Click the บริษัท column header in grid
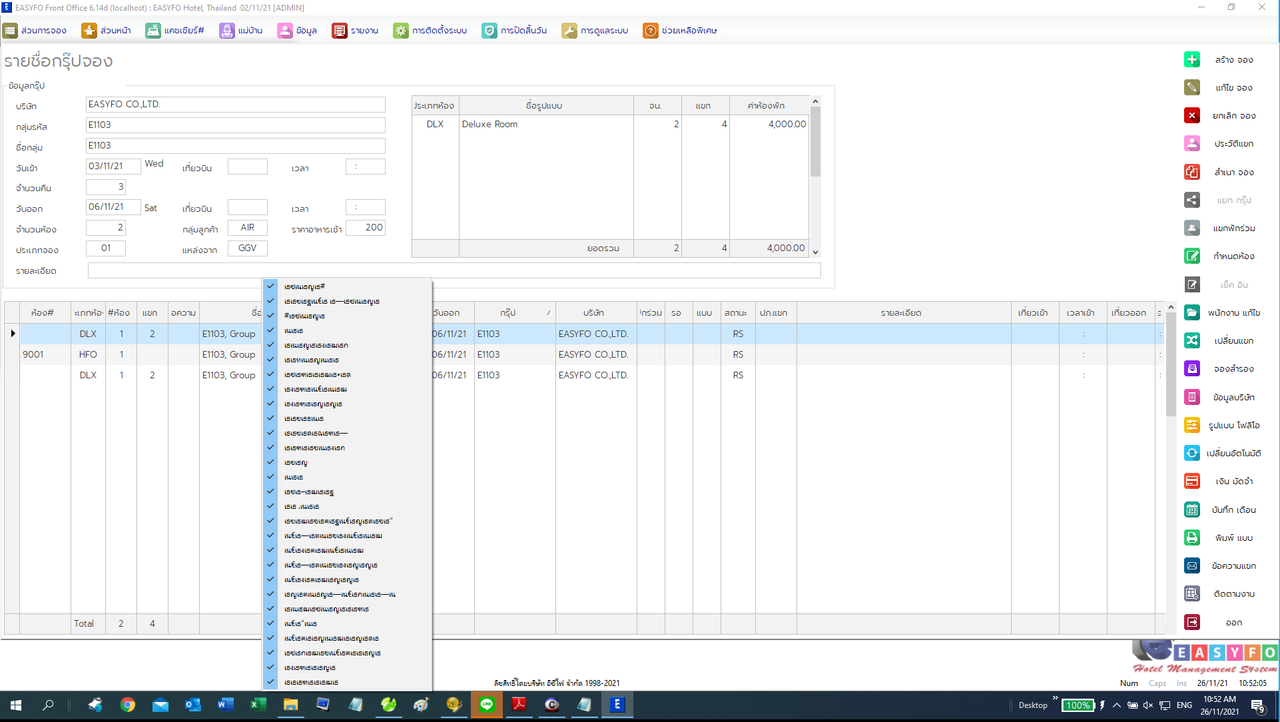The width and height of the screenshot is (1280, 722). (594, 313)
